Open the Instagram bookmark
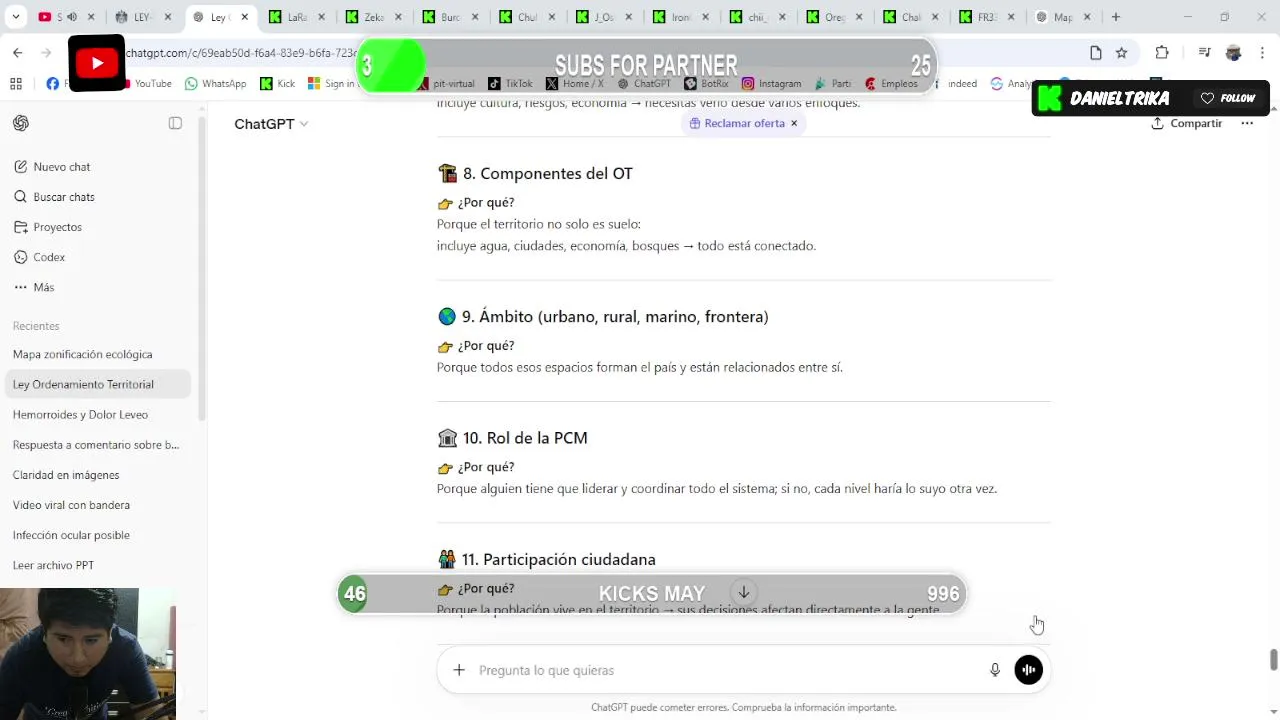The image size is (1280, 720). pyautogui.click(x=771, y=84)
